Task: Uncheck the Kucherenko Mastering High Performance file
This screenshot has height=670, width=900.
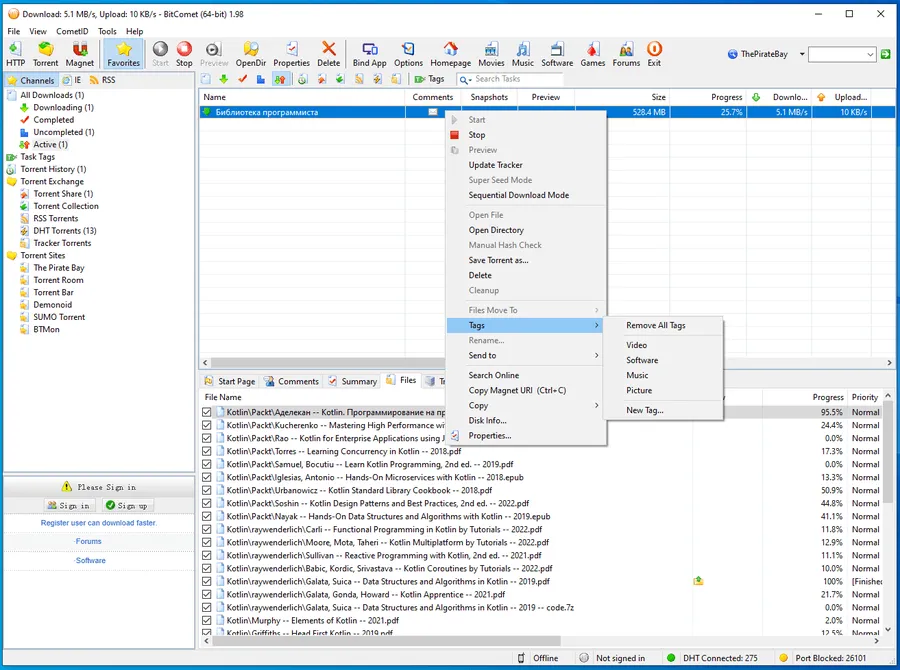Action: tap(207, 425)
